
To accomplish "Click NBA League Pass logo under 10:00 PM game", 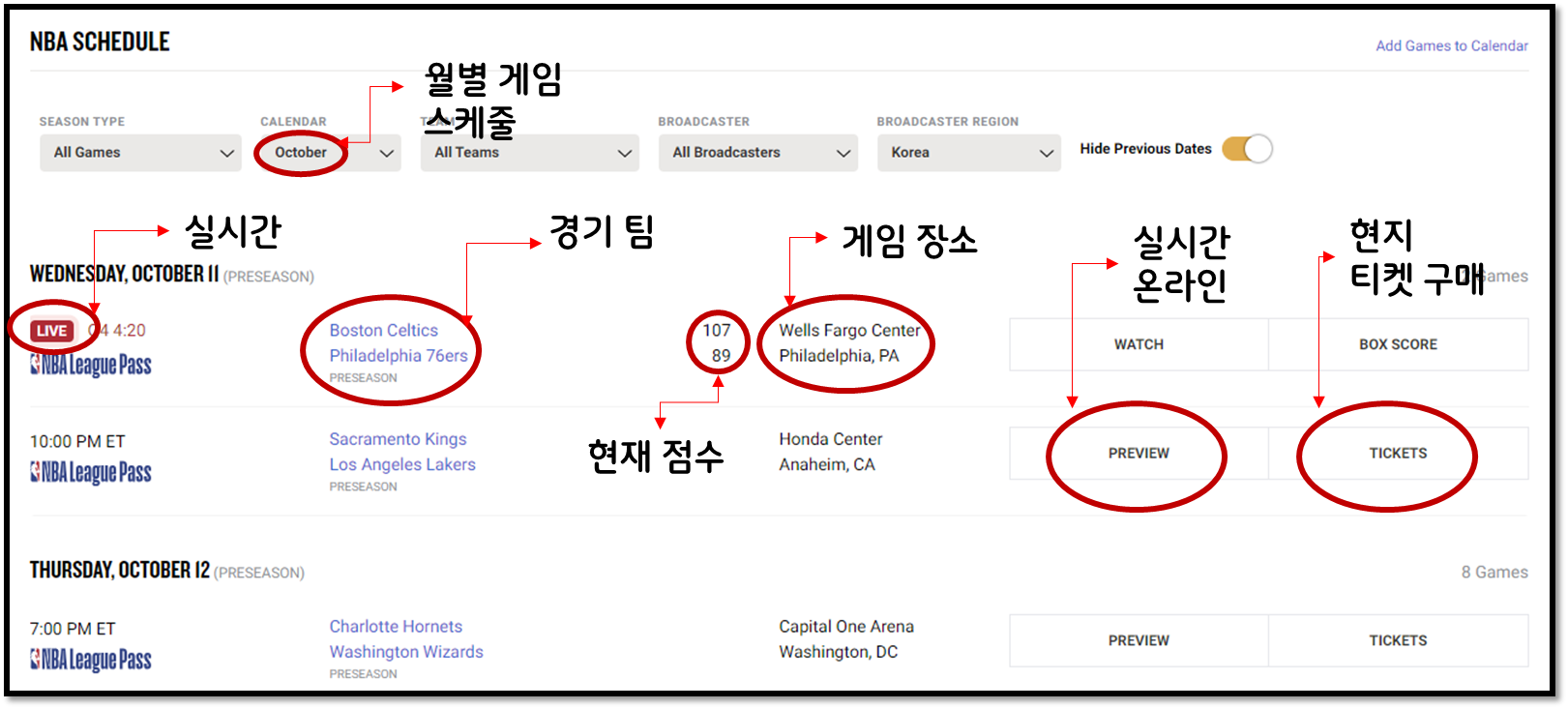I will coord(91,472).
